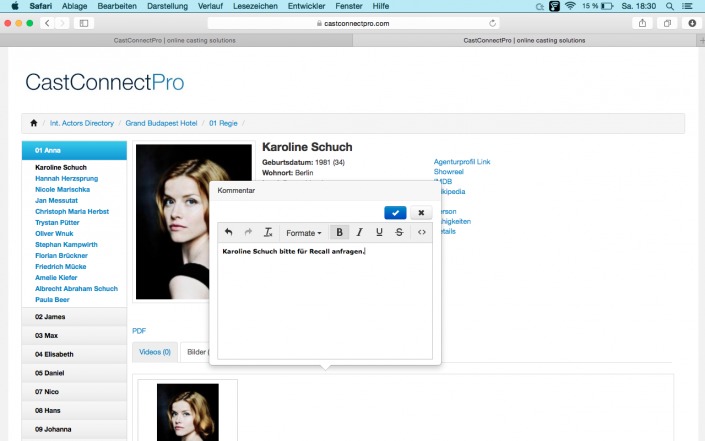The width and height of the screenshot is (705, 441).
Task: Select Christoph Maria Herbst in the list
Action: (x=72, y=211)
